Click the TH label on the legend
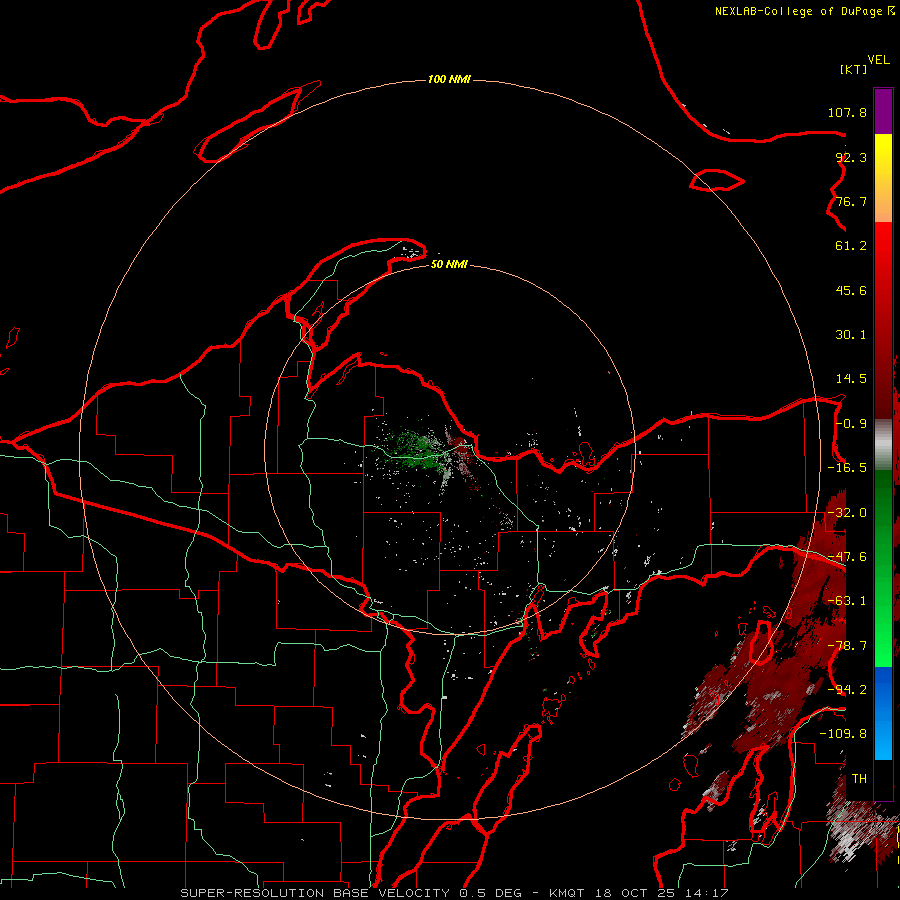 859,779
